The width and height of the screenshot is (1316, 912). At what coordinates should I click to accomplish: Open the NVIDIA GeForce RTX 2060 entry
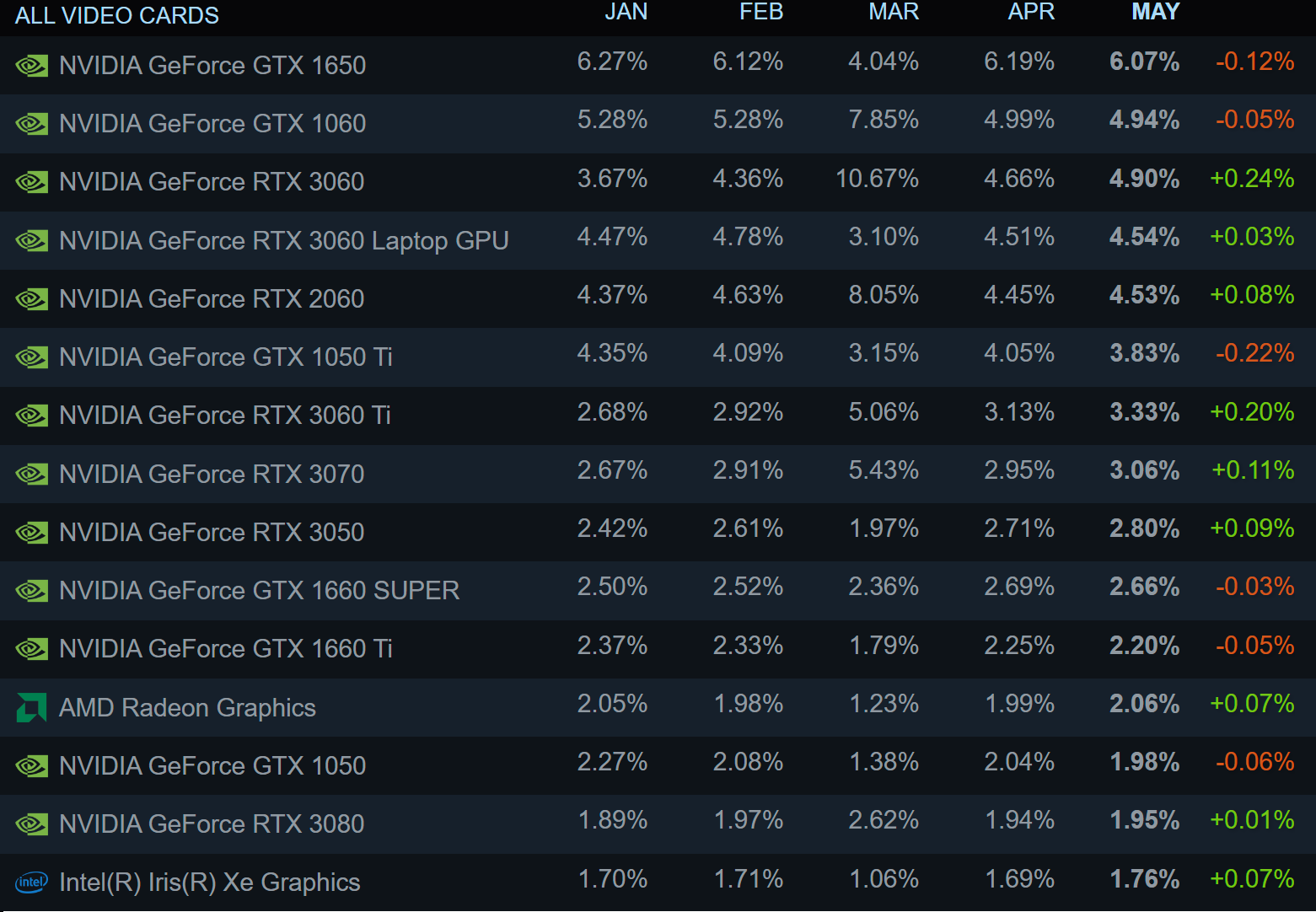(212, 298)
